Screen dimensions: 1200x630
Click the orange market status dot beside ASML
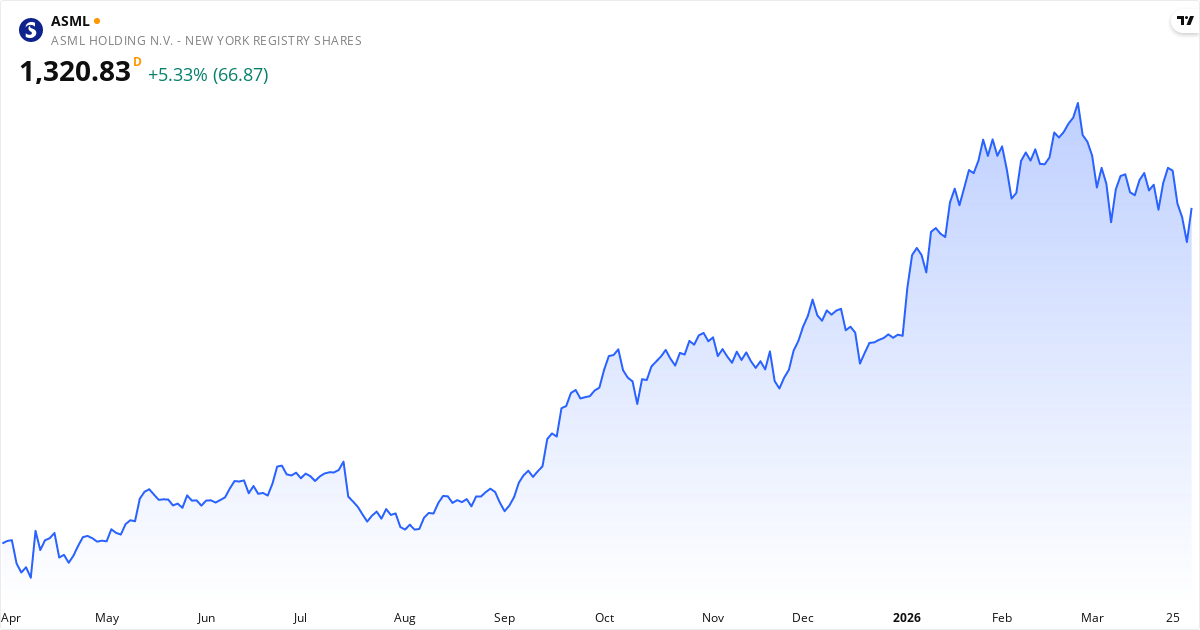97,20
